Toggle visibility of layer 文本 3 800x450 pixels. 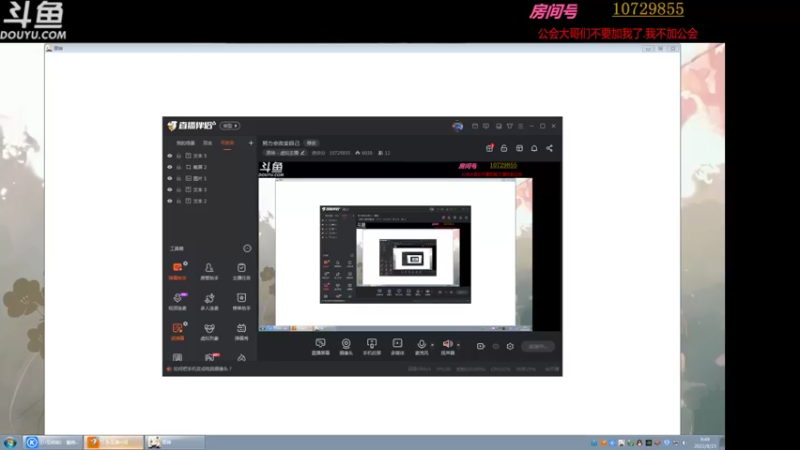pos(170,189)
